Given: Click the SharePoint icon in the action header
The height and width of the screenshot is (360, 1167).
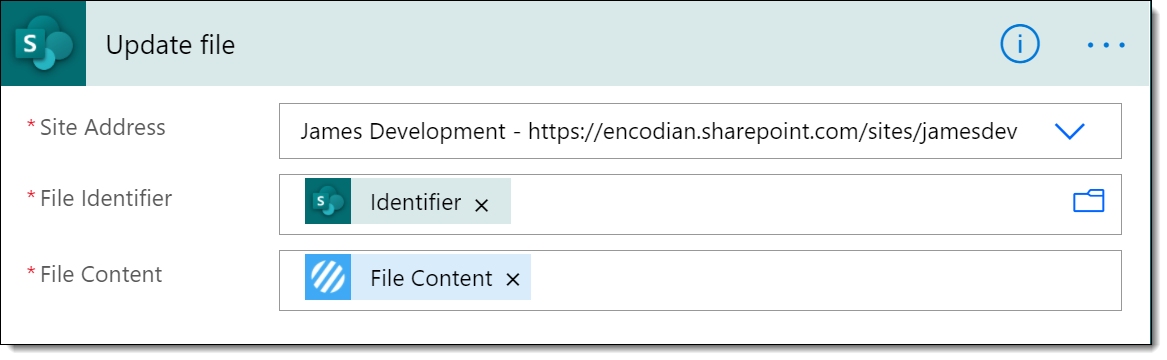Looking at the screenshot, I should pos(44,44).
